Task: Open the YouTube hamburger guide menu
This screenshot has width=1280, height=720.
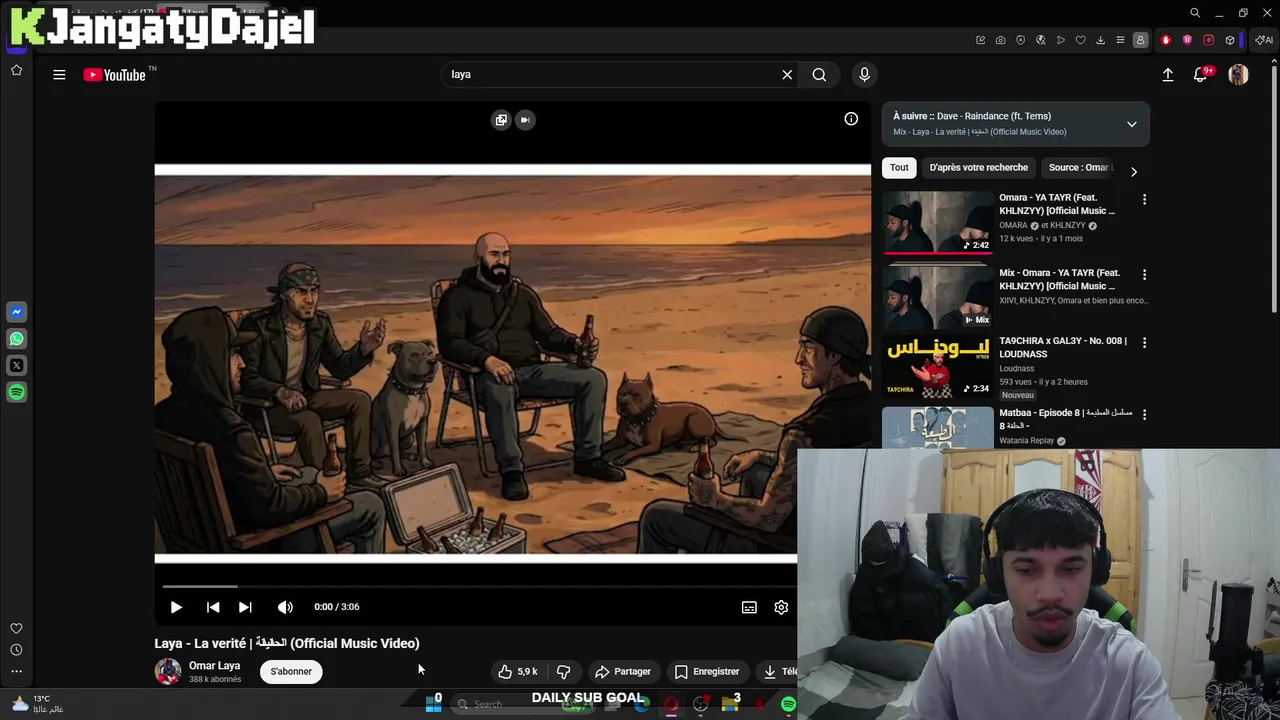Action: pos(59,74)
